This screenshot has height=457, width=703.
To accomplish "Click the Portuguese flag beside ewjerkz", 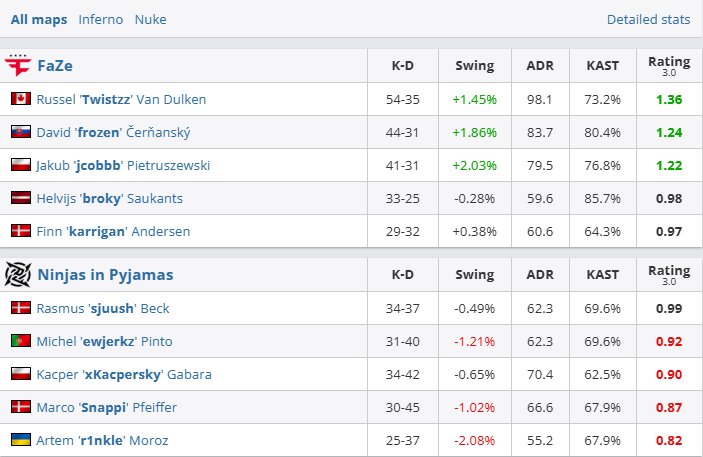I will pos(20,341).
